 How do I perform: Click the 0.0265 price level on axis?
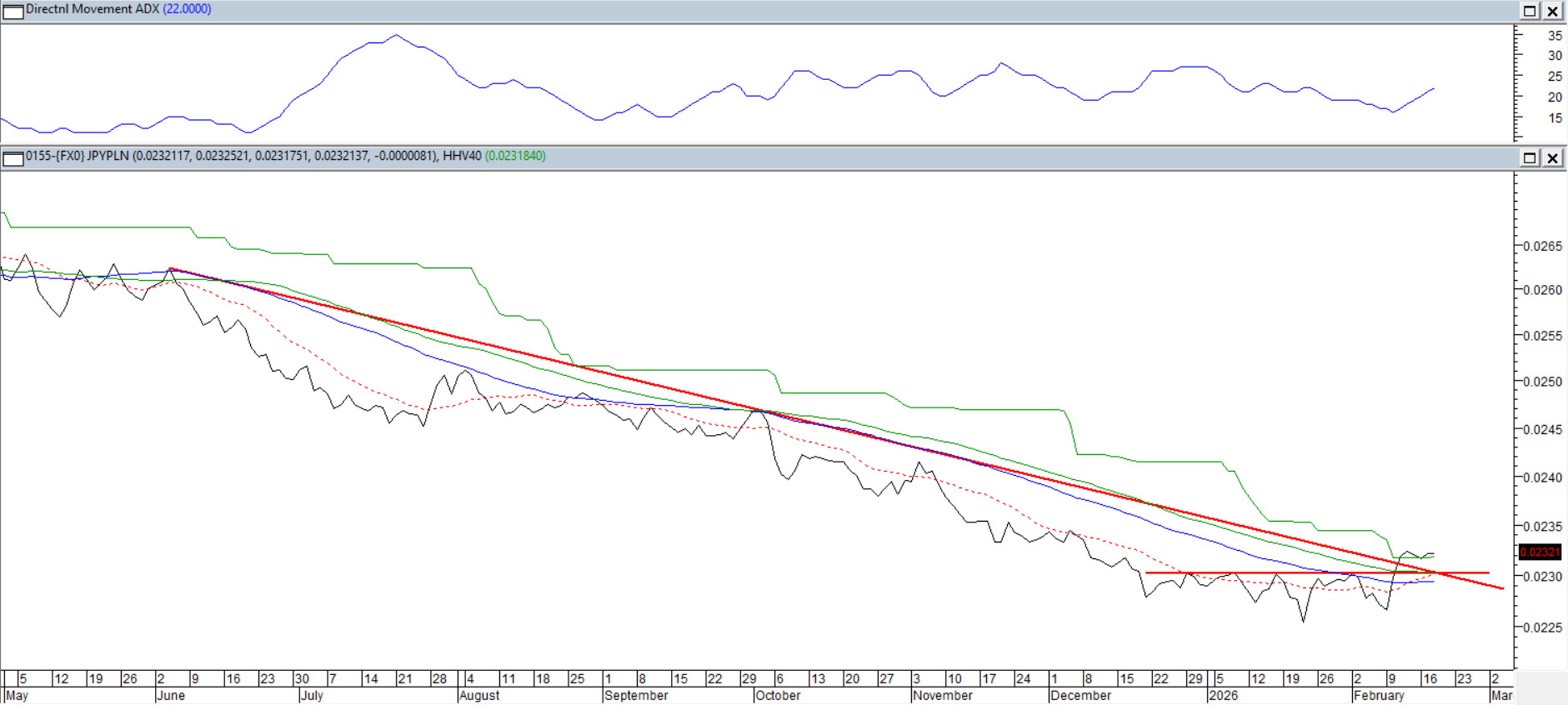(x=1542, y=247)
